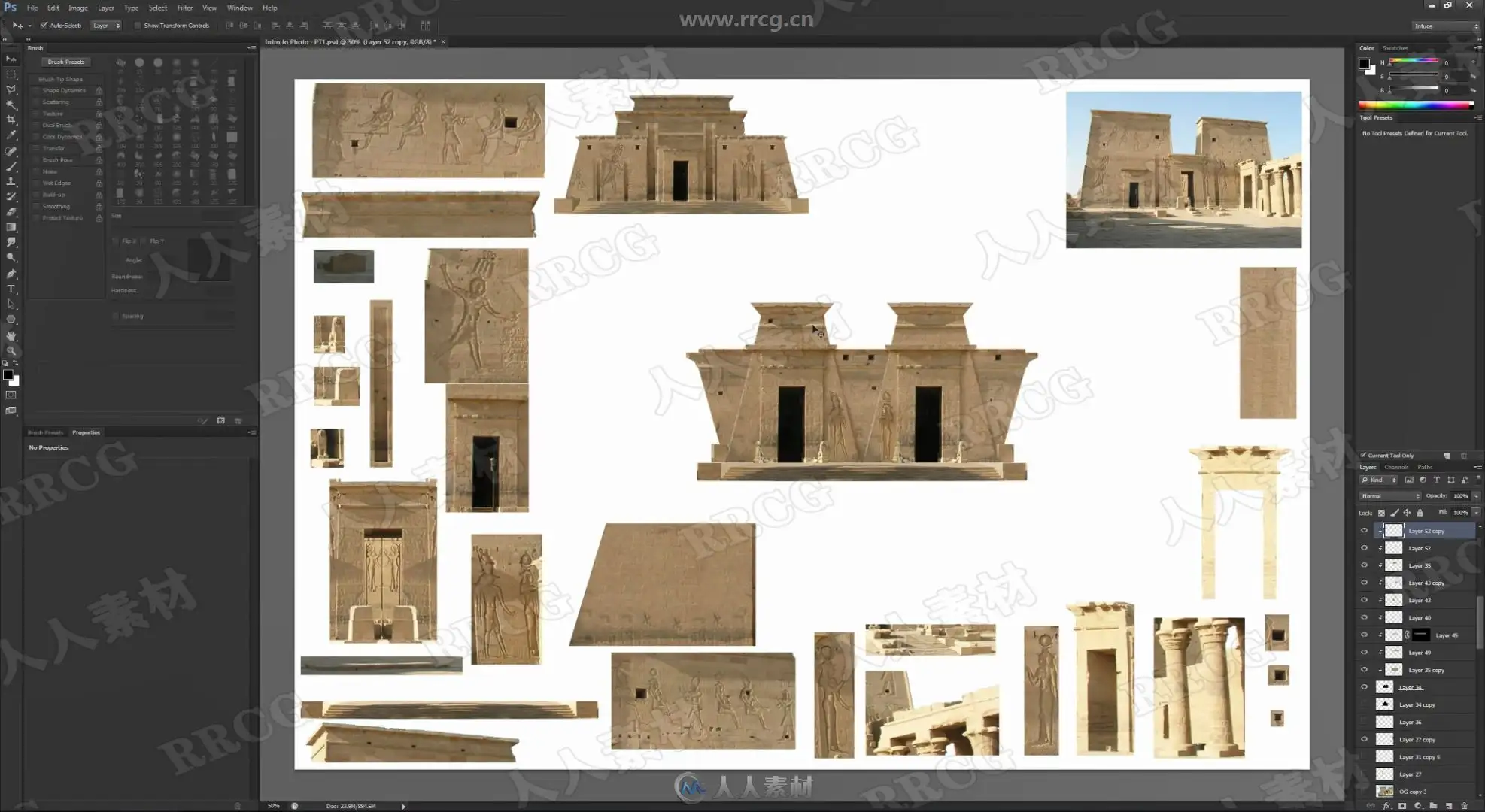The height and width of the screenshot is (812, 1485).
Task: Select the Type tool
Action: click(x=11, y=289)
